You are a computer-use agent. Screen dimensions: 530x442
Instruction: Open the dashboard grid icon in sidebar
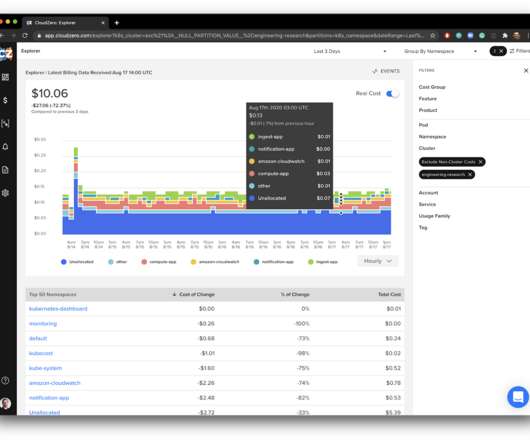point(5,77)
